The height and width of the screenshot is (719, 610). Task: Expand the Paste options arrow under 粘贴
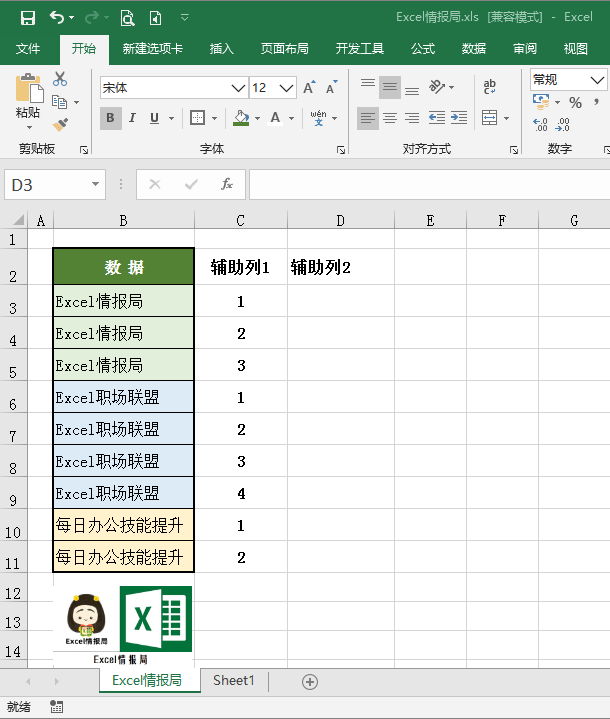(29, 127)
